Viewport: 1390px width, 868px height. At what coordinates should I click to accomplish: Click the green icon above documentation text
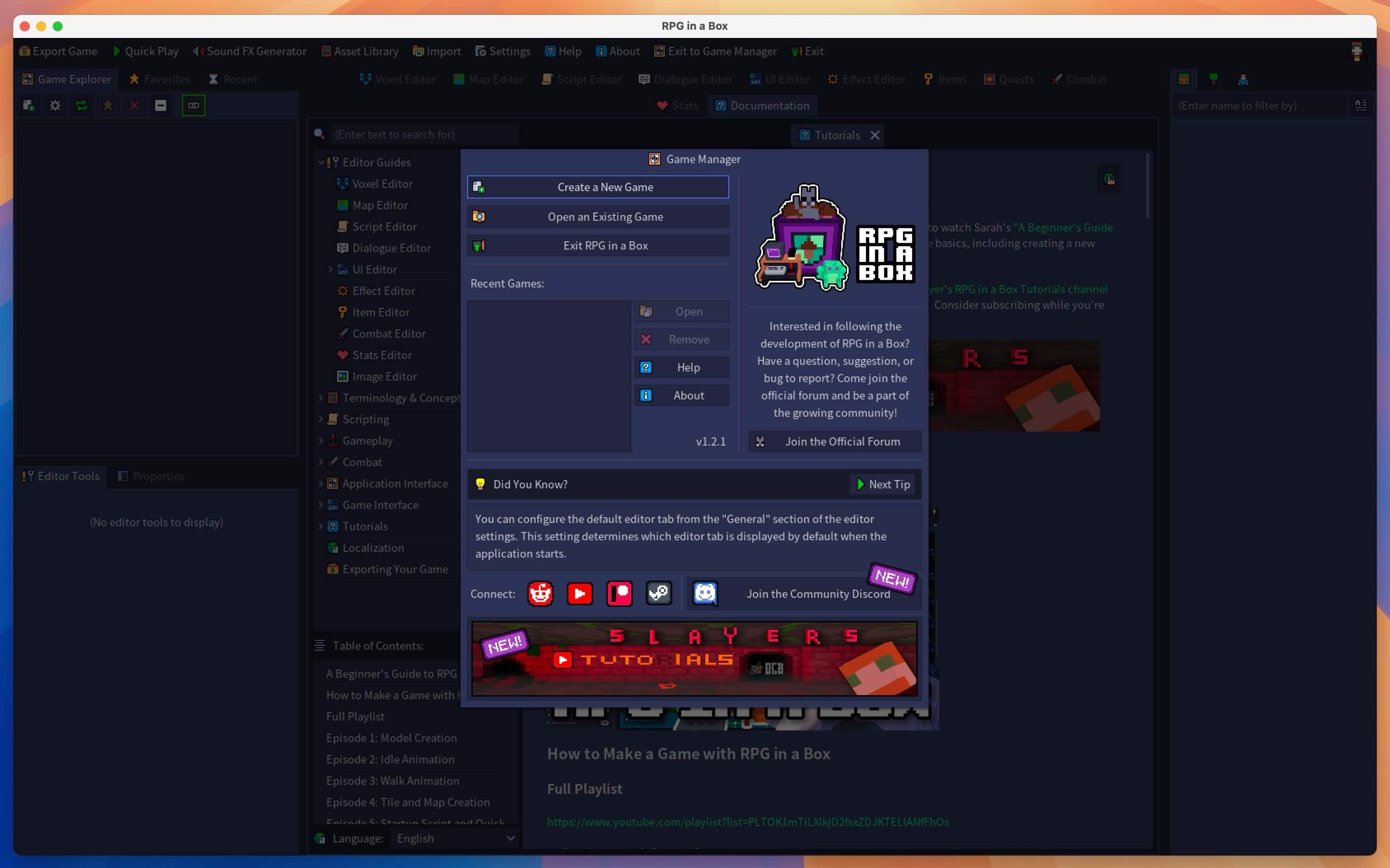pyautogui.click(x=1109, y=179)
